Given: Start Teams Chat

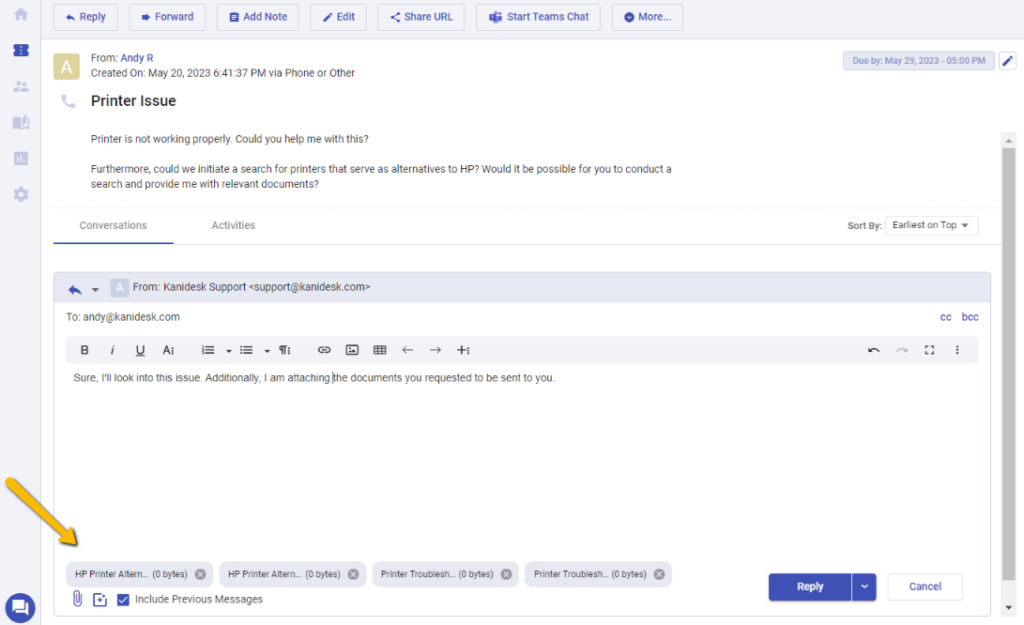Looking at the screenshot, I should (539, 17).
